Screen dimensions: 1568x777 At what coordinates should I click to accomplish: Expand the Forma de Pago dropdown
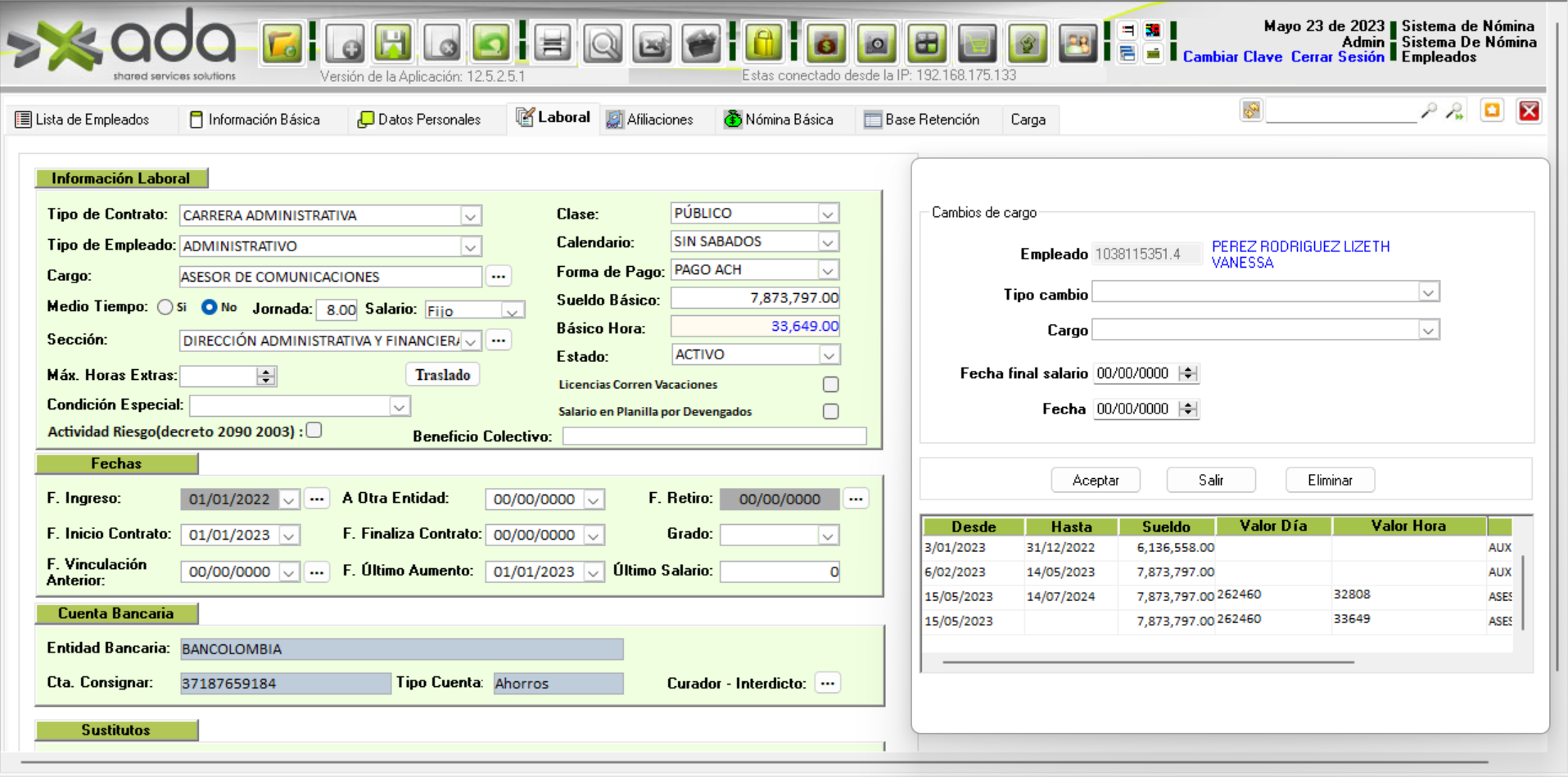tap(828, 270)
